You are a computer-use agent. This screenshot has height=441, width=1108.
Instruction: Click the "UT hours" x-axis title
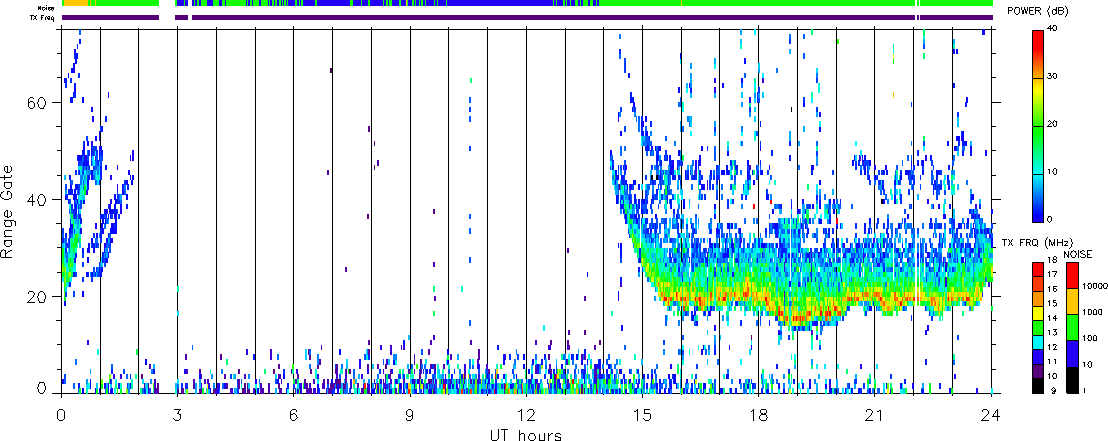(526, 434)
